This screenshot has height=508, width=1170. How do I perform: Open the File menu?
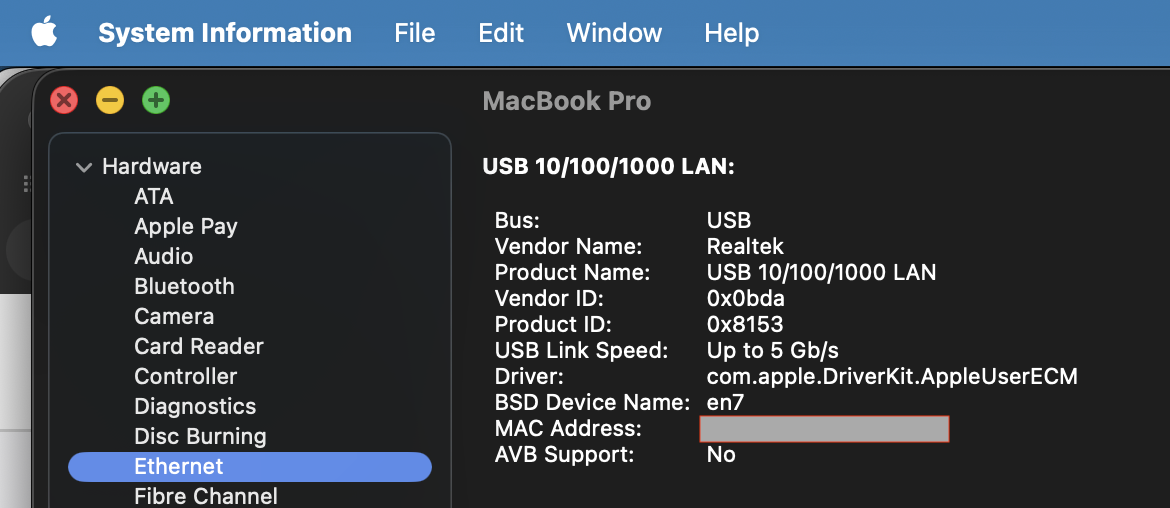coord(414,33)
